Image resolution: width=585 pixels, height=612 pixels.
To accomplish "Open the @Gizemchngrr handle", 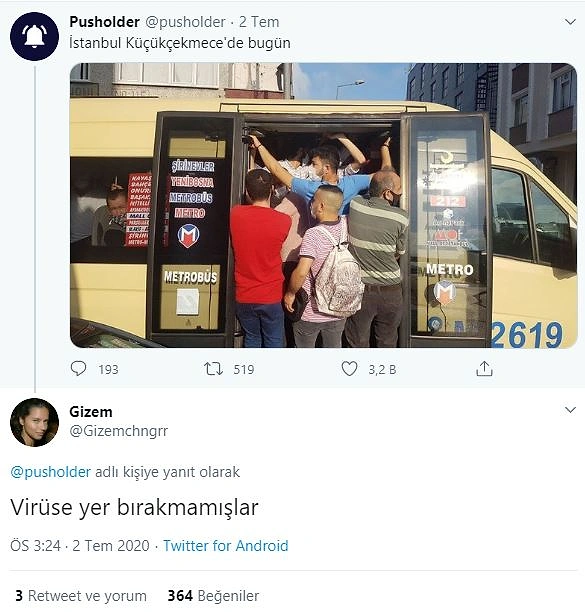I will [x=119, y=431].
